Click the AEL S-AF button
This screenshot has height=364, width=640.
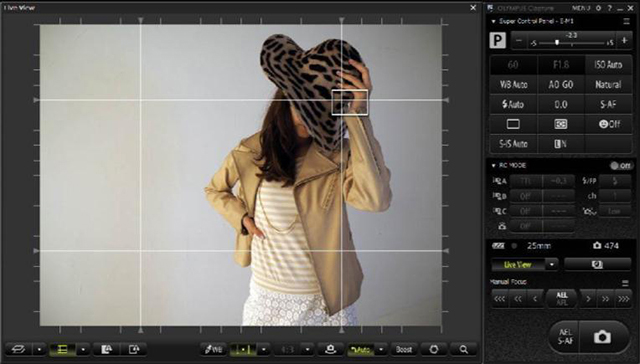click(565, 337)
